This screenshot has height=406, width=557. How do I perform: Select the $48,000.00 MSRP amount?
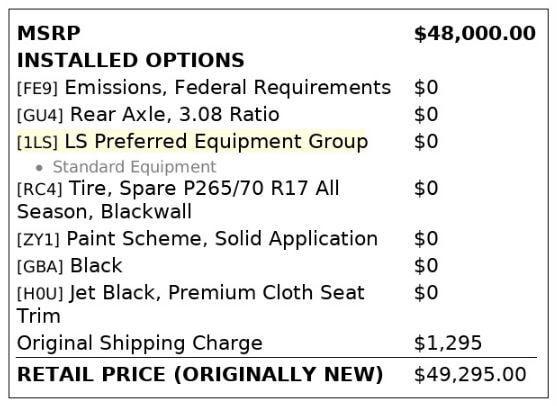coord(475,33)
